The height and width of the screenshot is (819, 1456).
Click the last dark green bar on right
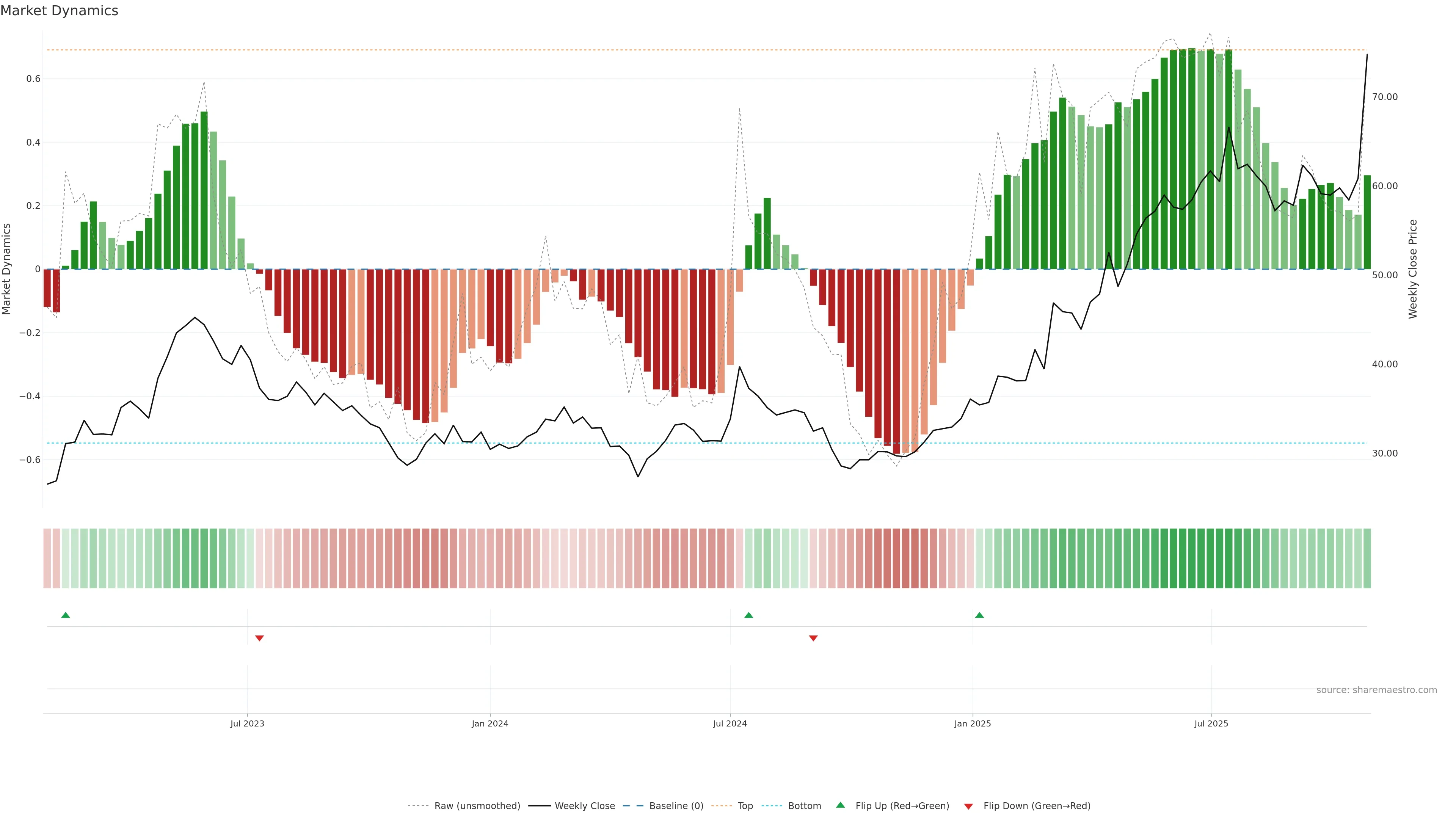pyautogui.click(x=1367, y=222)
